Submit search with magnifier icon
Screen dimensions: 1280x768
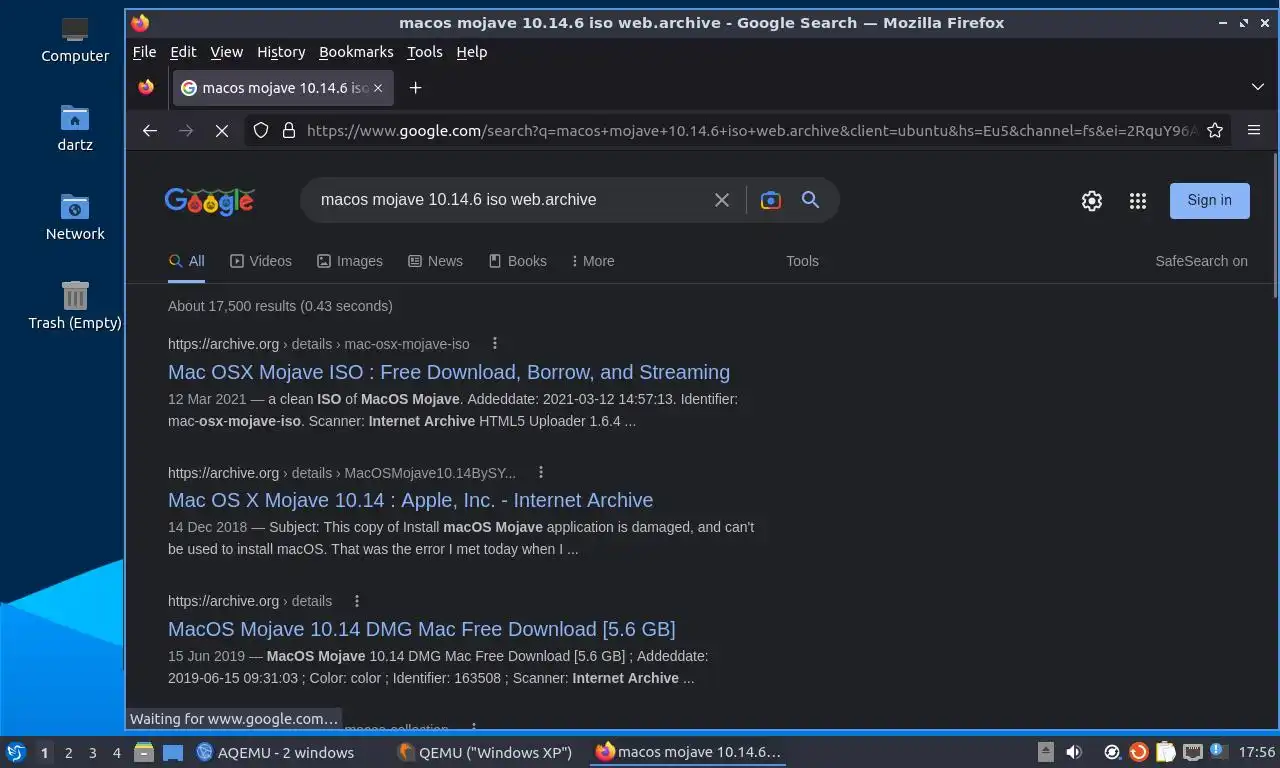tap(810, 200)
